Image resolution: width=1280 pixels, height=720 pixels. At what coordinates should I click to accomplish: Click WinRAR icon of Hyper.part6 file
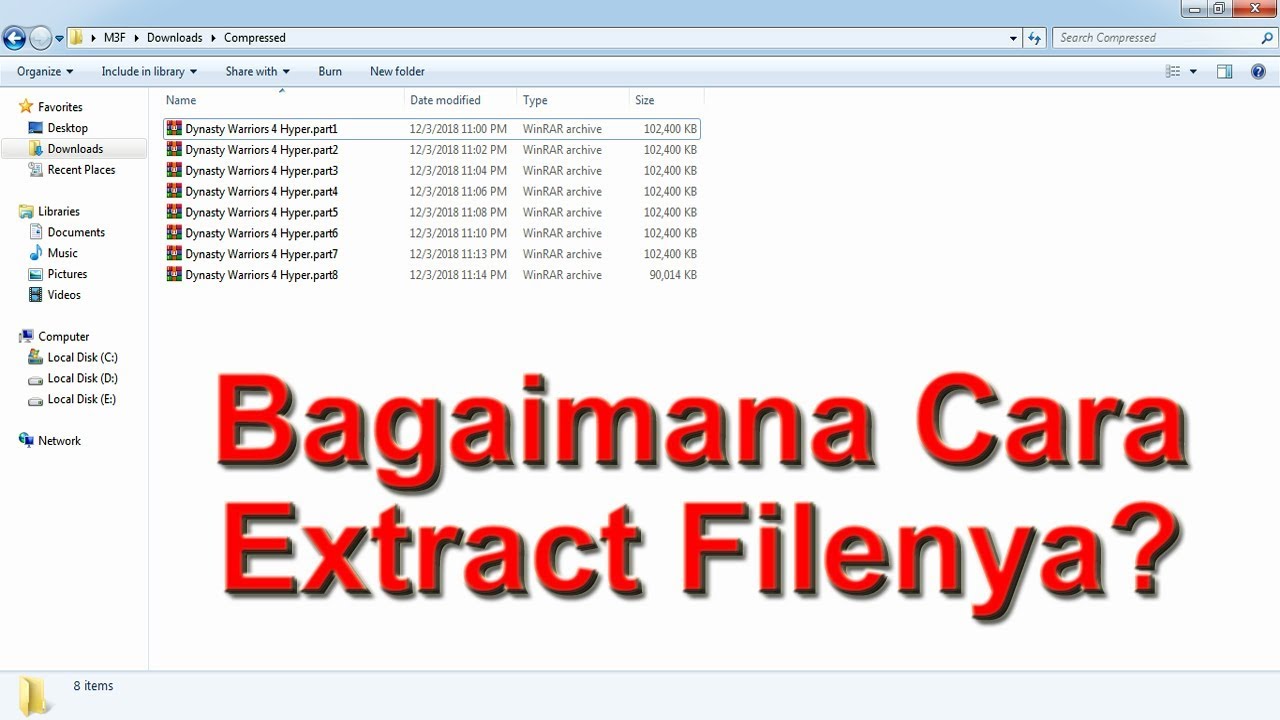[175, 233]
